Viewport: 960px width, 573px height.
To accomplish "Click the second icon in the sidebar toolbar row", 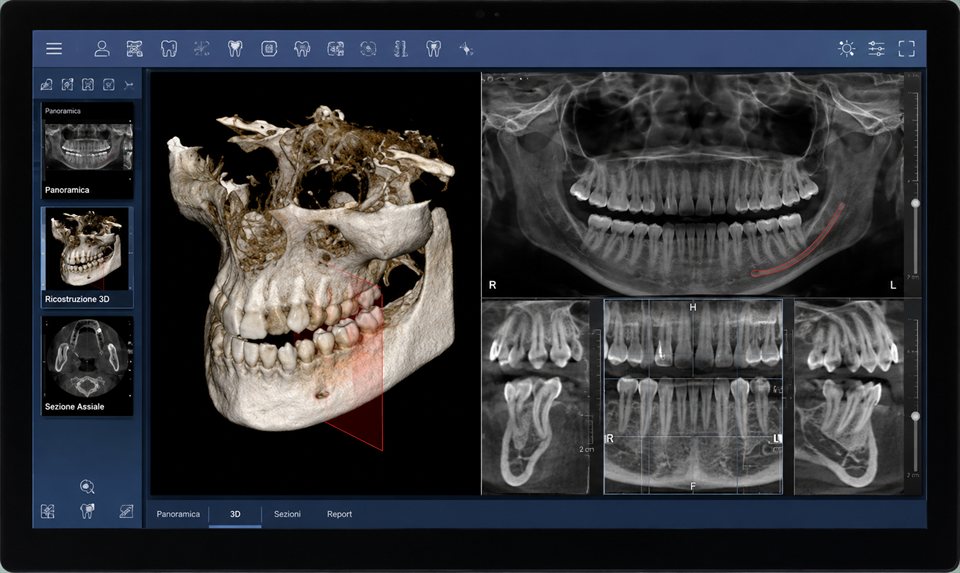I will (x=67, y=84).
